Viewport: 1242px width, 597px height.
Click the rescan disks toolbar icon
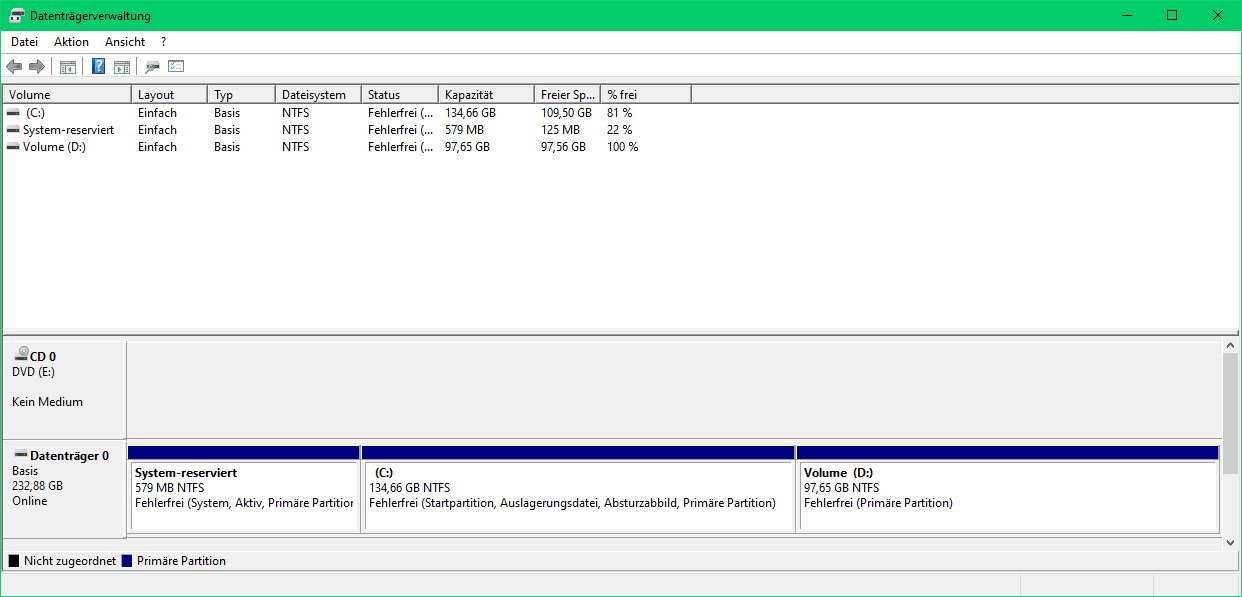tap(152, 67)
